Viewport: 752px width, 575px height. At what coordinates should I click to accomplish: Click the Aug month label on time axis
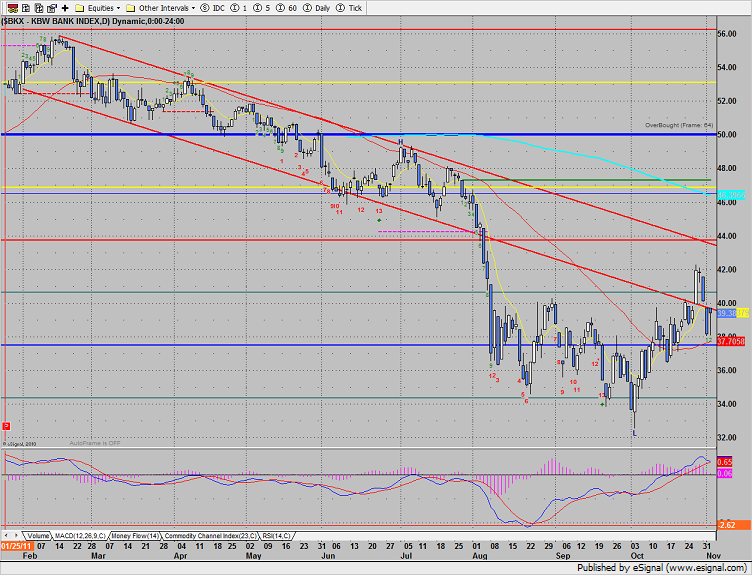click(x=480, y=556)
